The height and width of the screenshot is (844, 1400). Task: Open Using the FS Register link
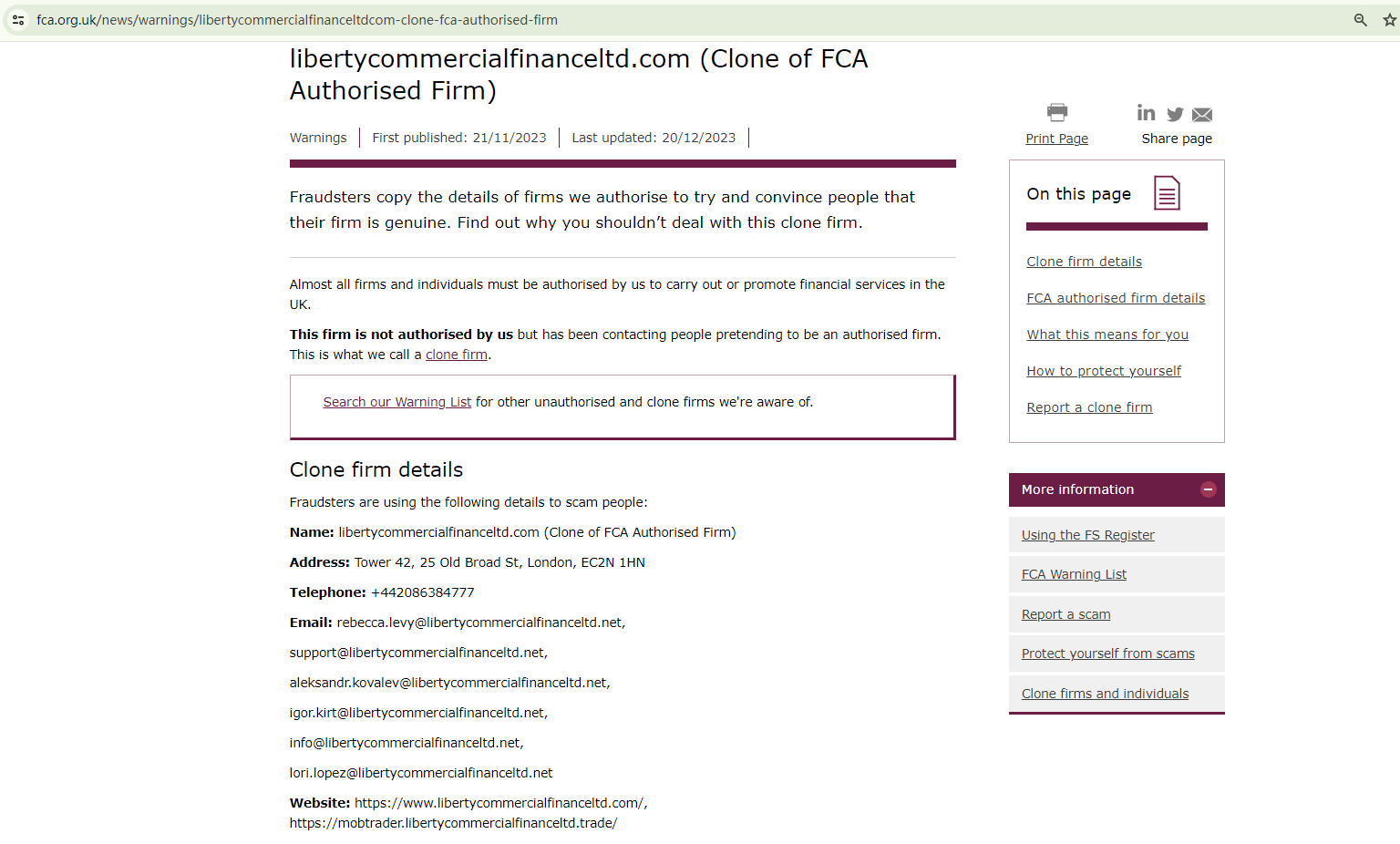pyautogui.click(x=1087, y=535)
